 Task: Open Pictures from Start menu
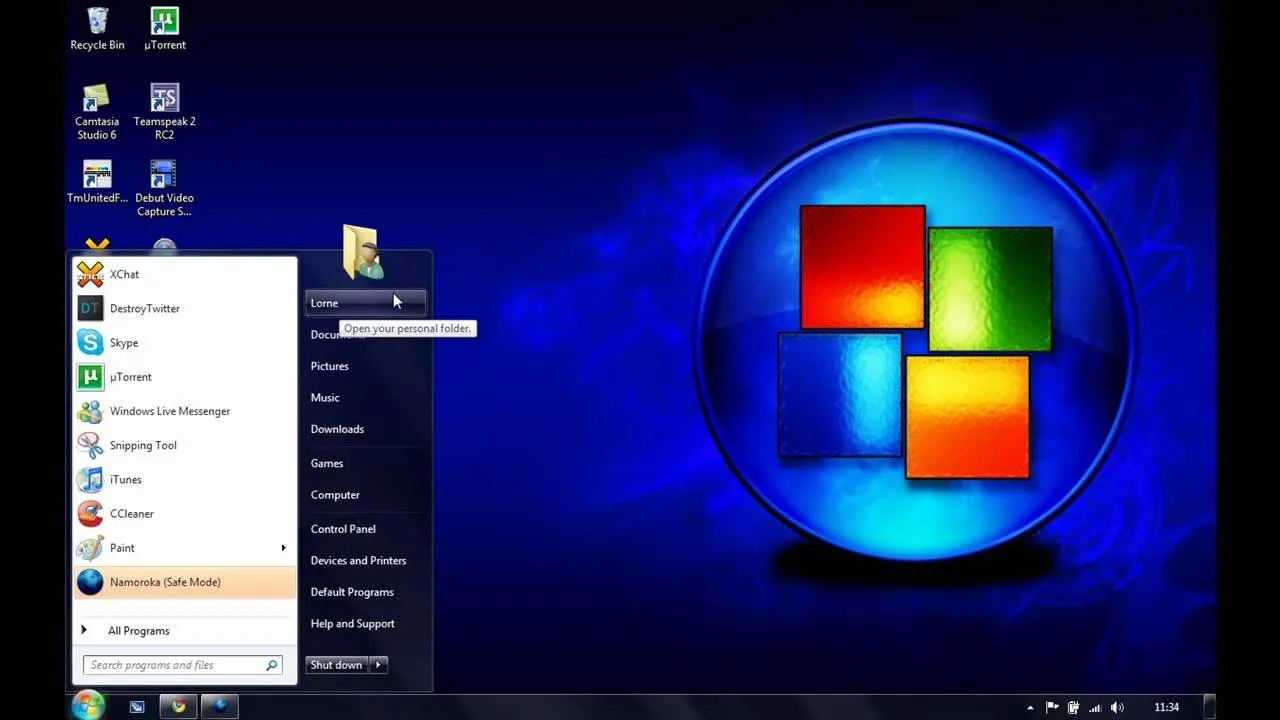pyautogui.click(x=365, y=366)
